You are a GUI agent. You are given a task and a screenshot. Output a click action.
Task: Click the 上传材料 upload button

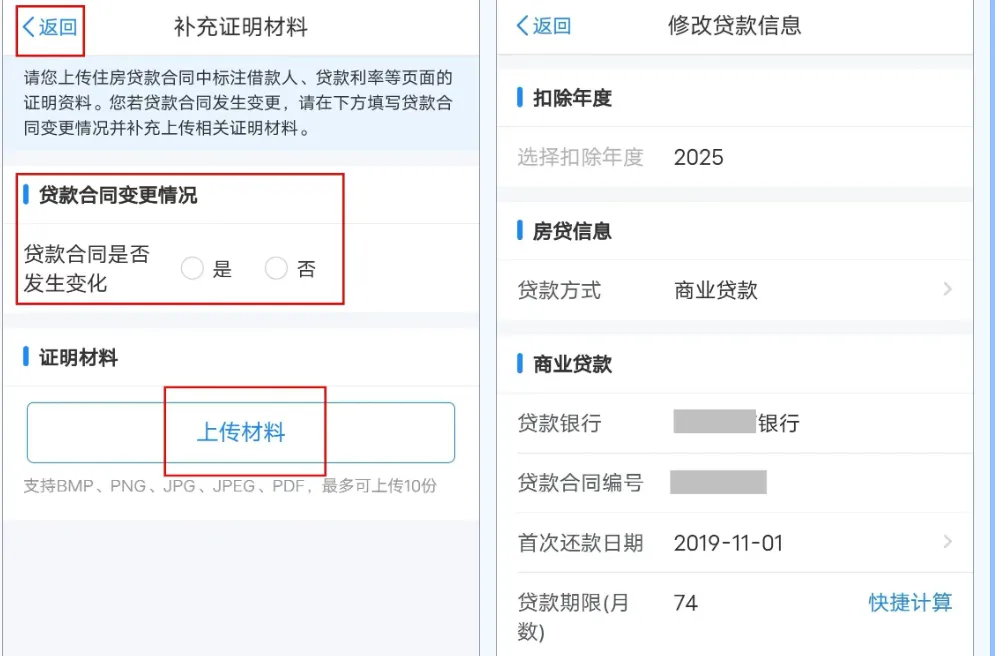tap(241, 432)
